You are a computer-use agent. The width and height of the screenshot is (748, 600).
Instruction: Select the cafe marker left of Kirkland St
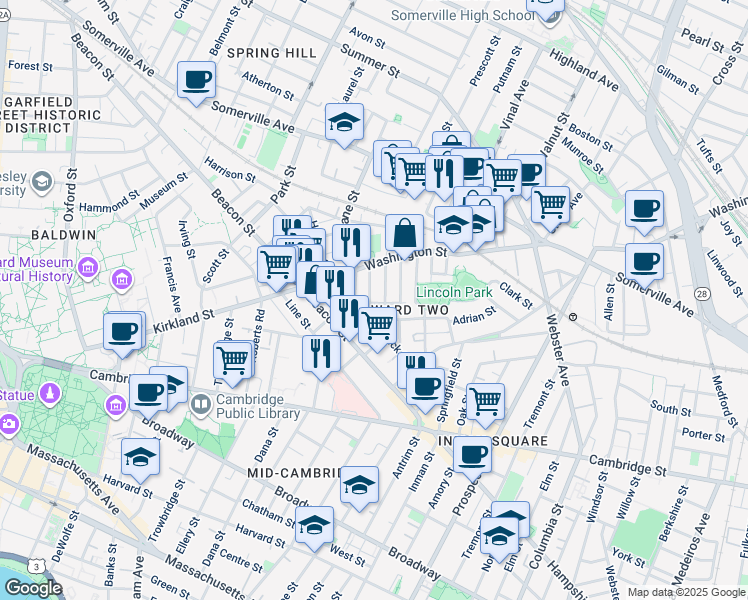click(x=123, y=334)
